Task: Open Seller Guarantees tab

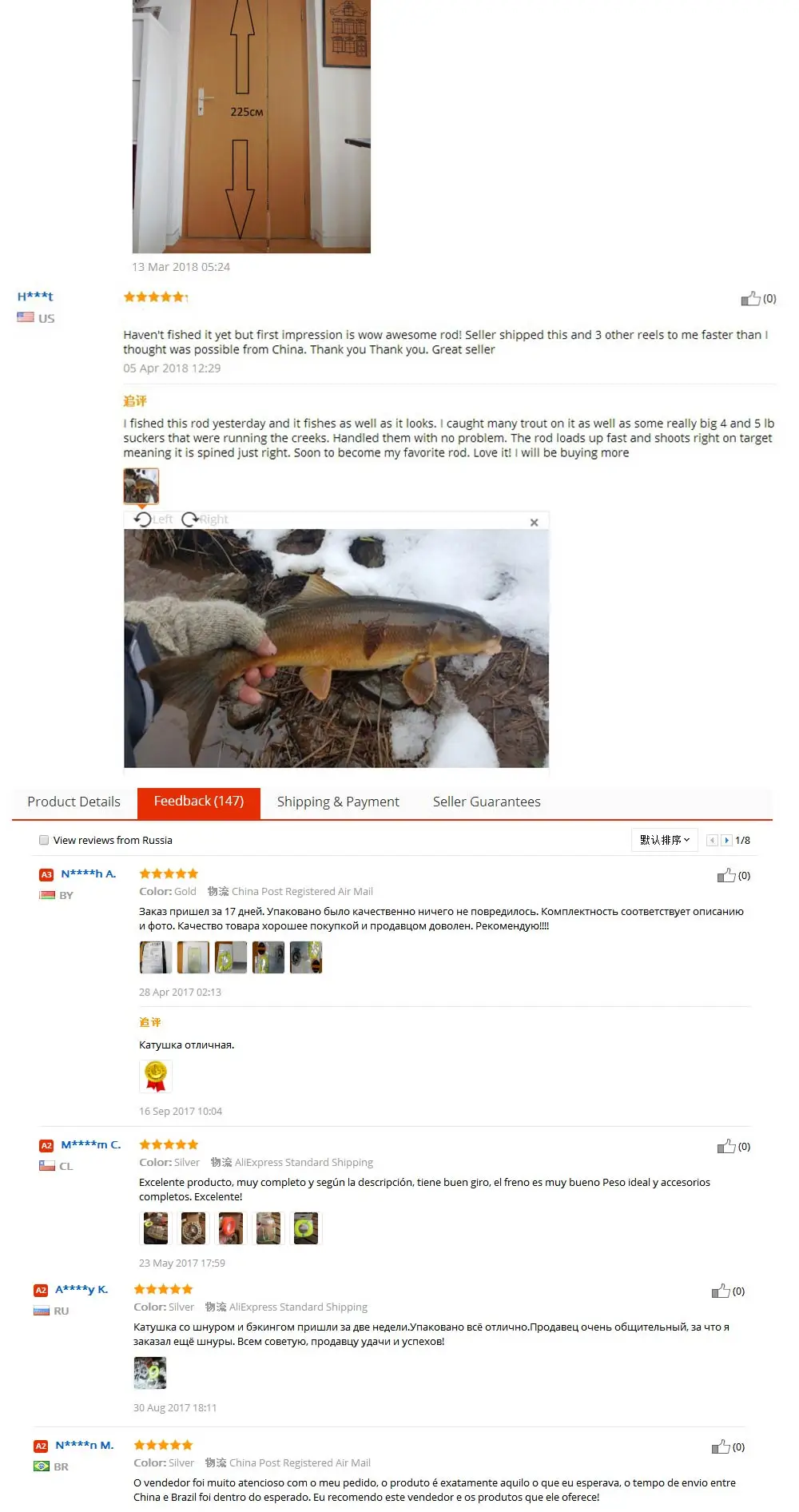Action: [x=487, y=802]
